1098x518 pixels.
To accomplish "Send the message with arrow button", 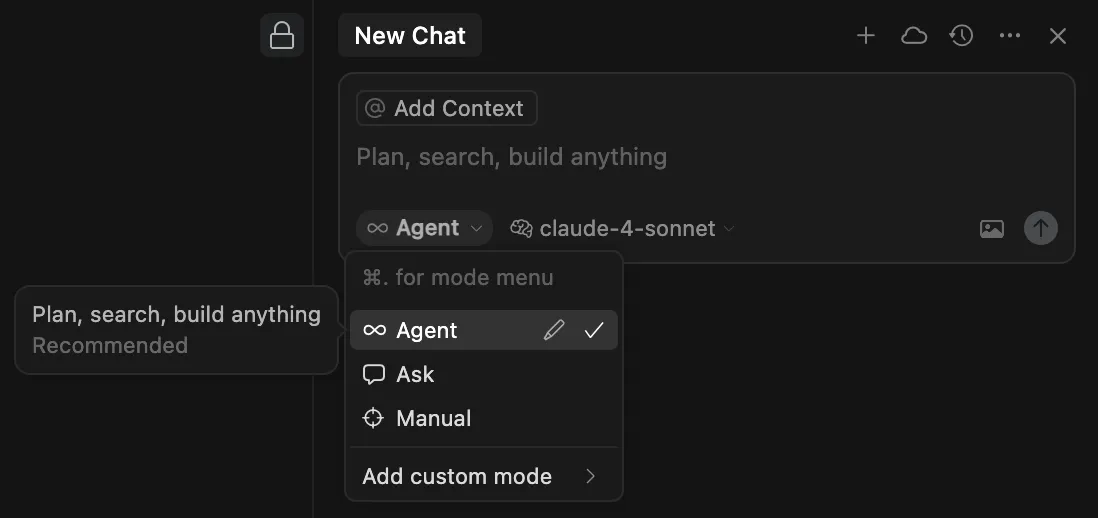I will tap(1041, 228).
